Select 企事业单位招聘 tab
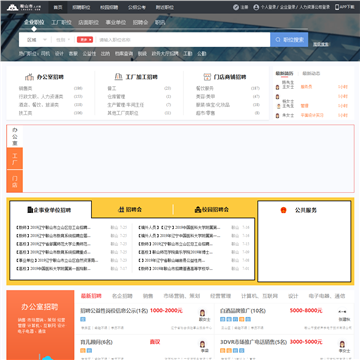Image resolution: width=360 pixels, height=360 pixels. 50,210
